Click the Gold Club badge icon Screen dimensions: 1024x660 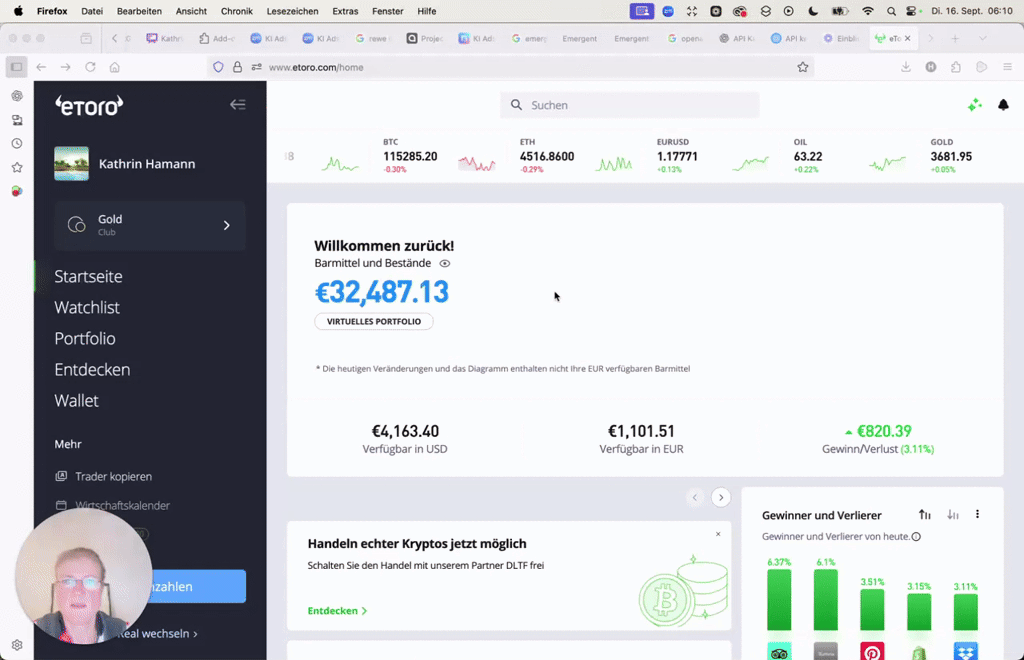pos(76,225)
